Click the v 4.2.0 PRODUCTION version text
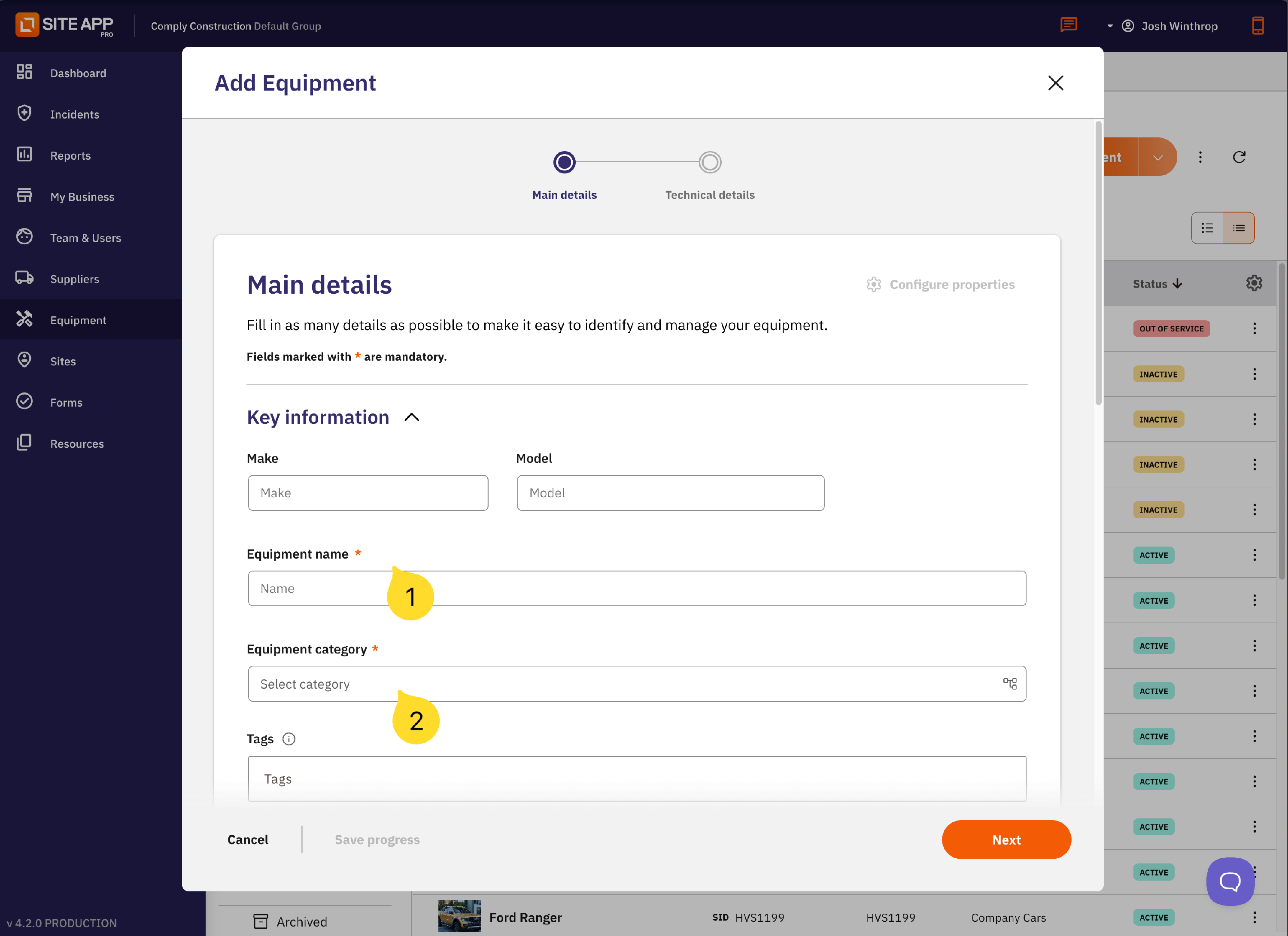 coord(61,923)
